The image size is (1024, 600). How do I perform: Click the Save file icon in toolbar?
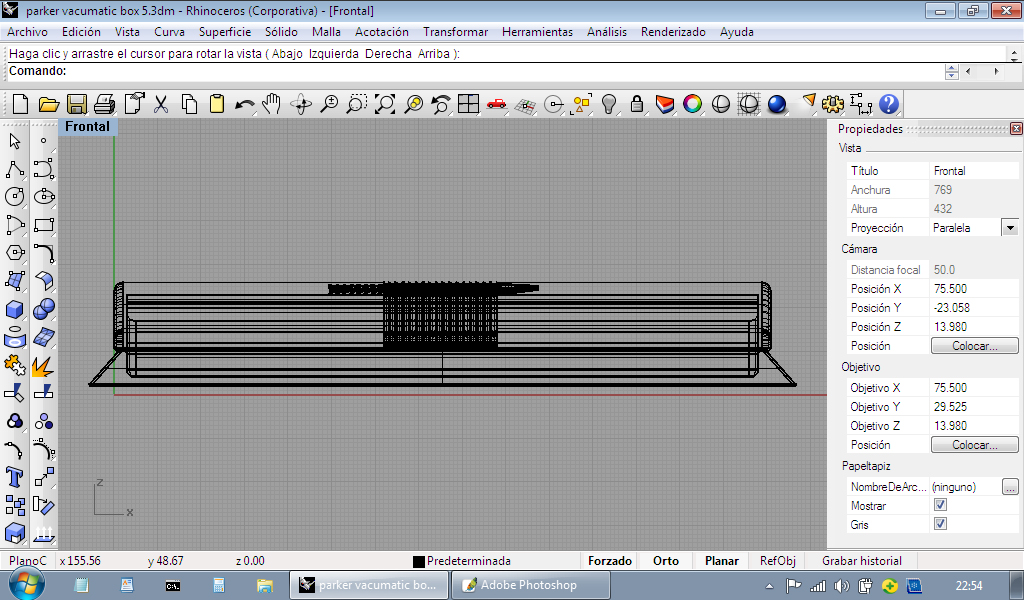pos(76,104)
